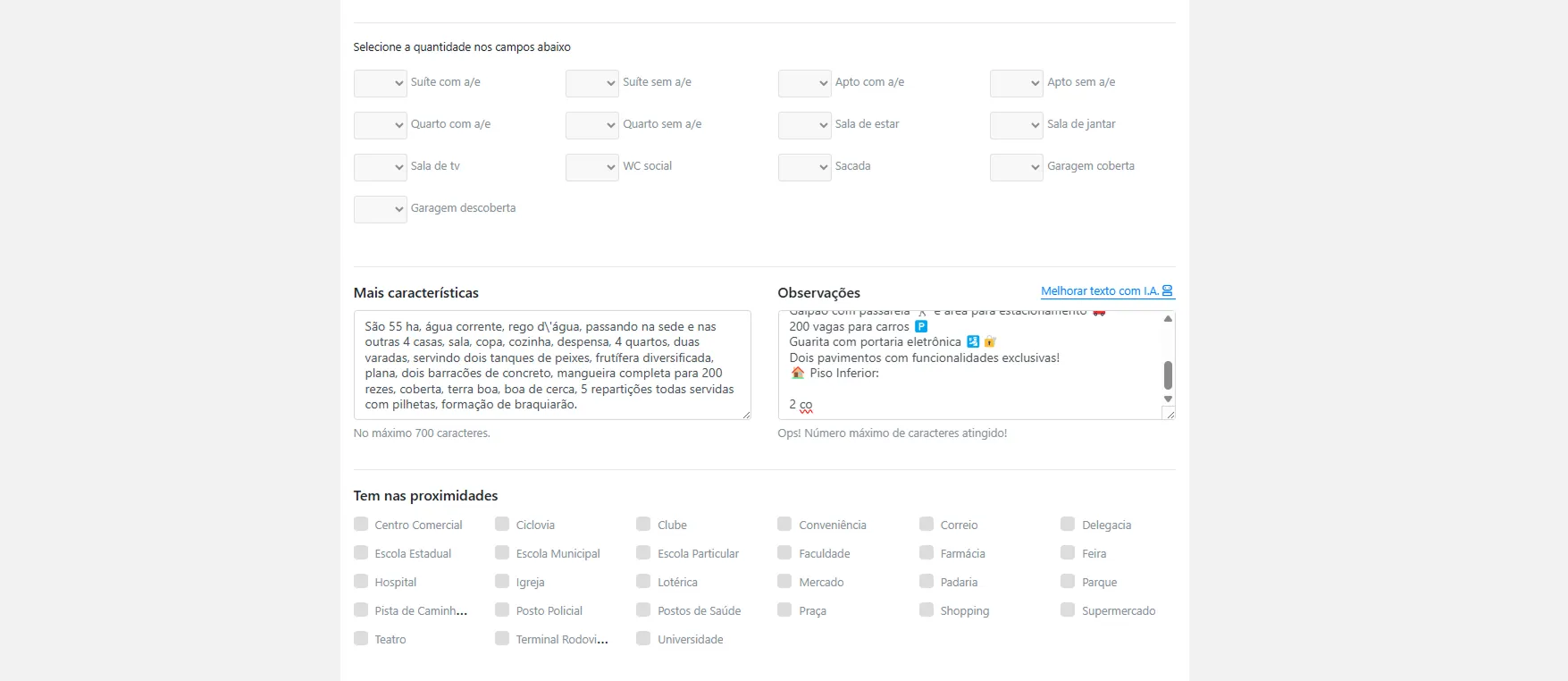Enable the Hospital checkbox
Image resolution: width=1568 pixels, height=681 pixels.
point(361,582)
